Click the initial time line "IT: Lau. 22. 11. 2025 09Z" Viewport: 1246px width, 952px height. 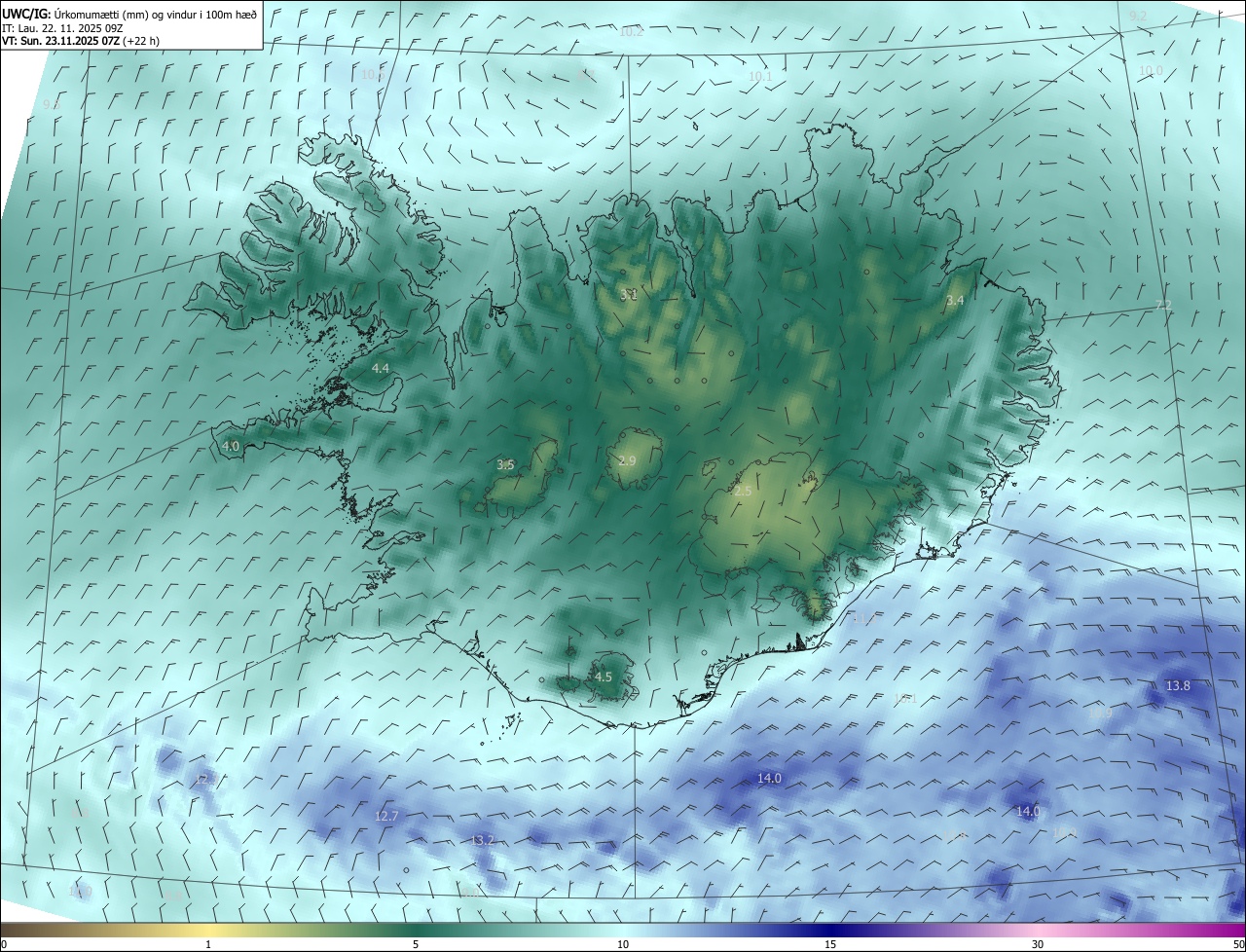pos(63,27)
